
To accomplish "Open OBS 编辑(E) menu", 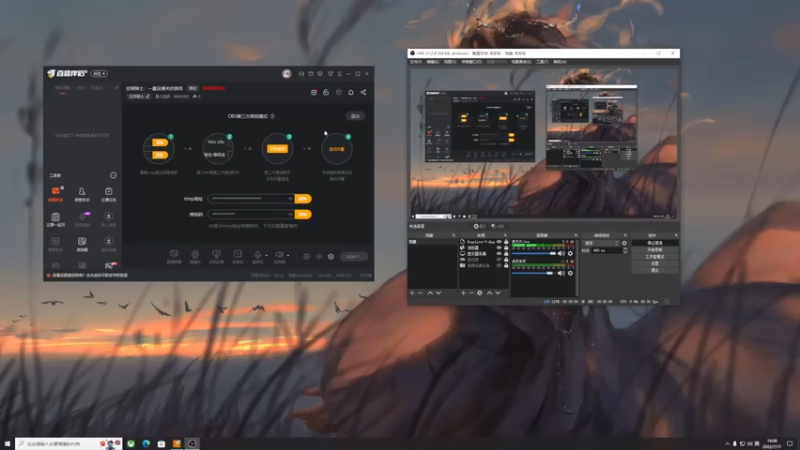I will click(x=433, y=62).
